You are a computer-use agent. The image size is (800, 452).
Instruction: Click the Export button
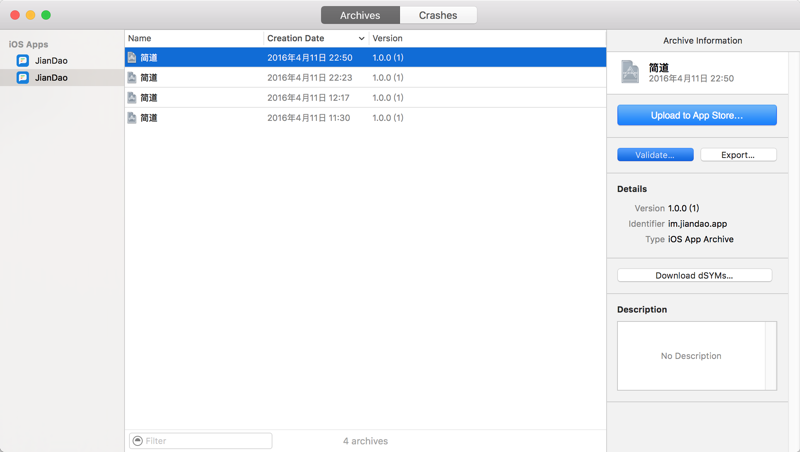pos(738,155)
